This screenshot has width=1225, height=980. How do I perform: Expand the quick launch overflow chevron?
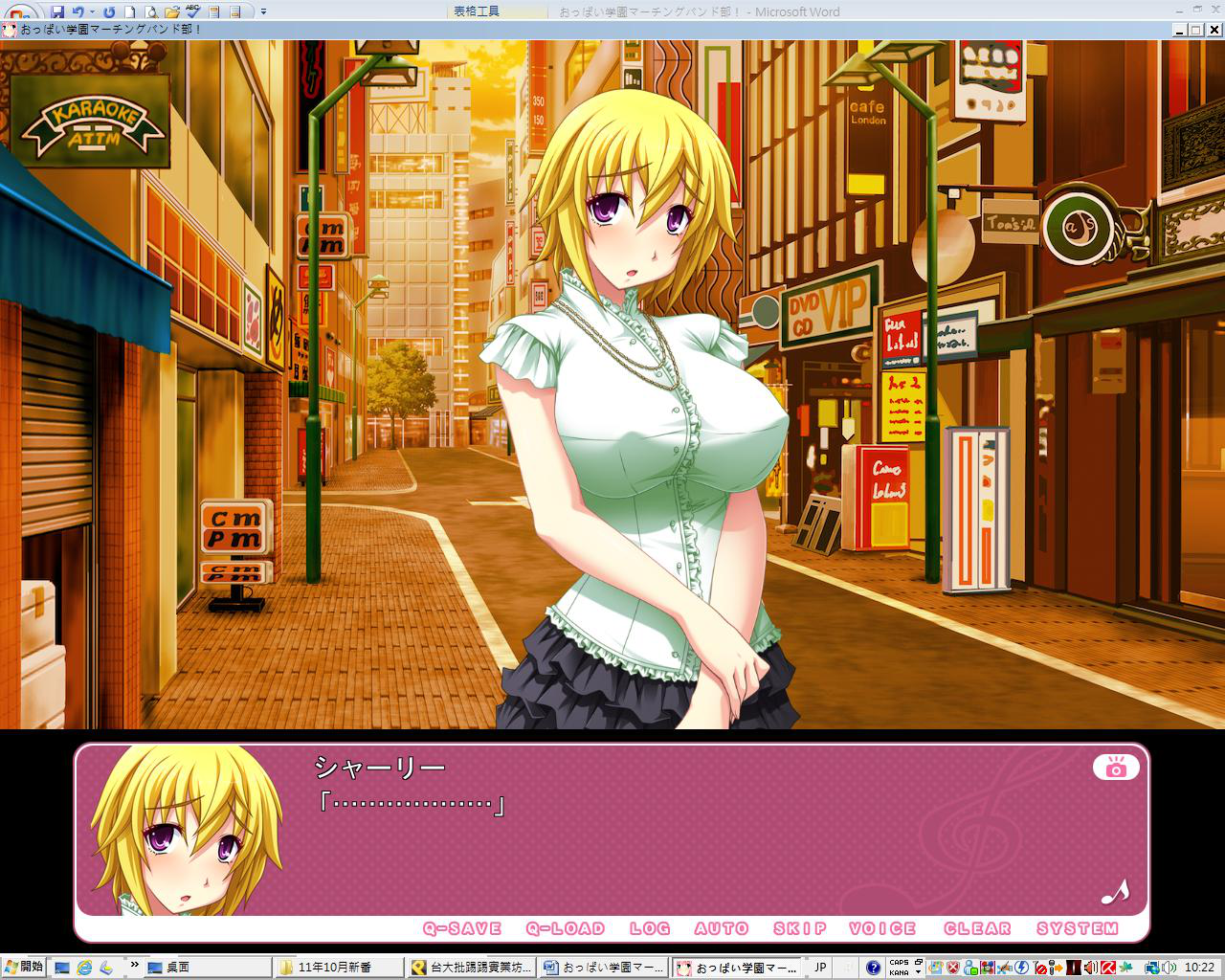pyautogui.click(x=135, y=965)
